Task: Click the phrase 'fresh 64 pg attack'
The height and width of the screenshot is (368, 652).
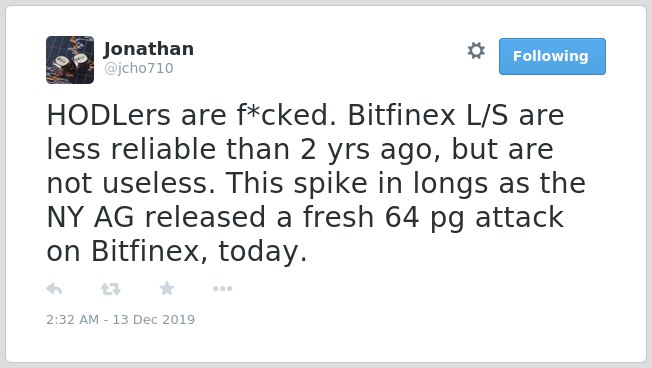Action: (x=433, y=217)
